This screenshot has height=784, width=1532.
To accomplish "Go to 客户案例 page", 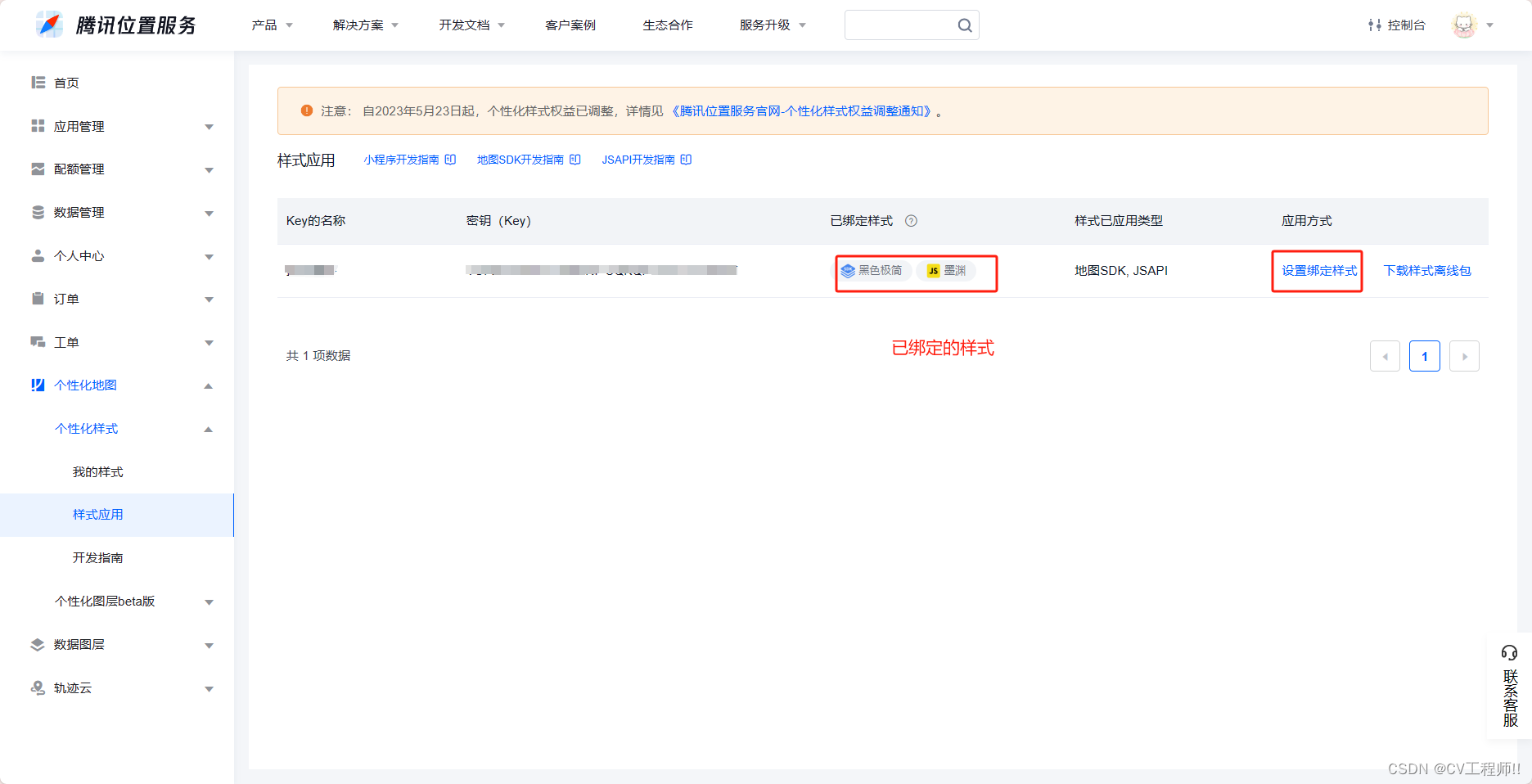I will [570, 25].
